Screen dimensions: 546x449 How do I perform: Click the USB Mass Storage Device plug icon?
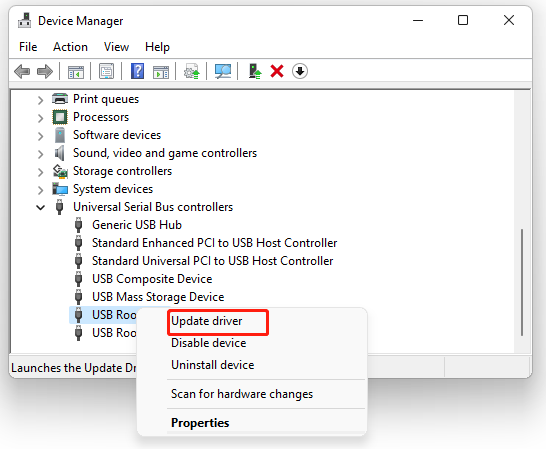[79, 297]
